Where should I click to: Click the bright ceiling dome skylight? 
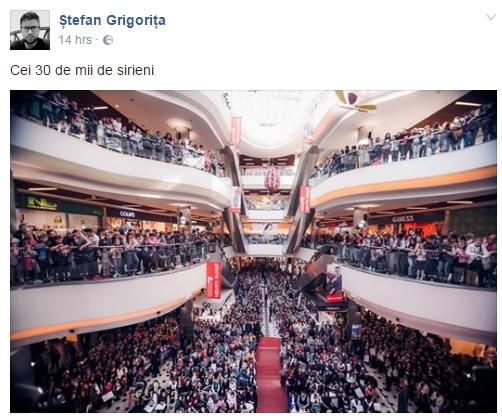pos(270,115)
